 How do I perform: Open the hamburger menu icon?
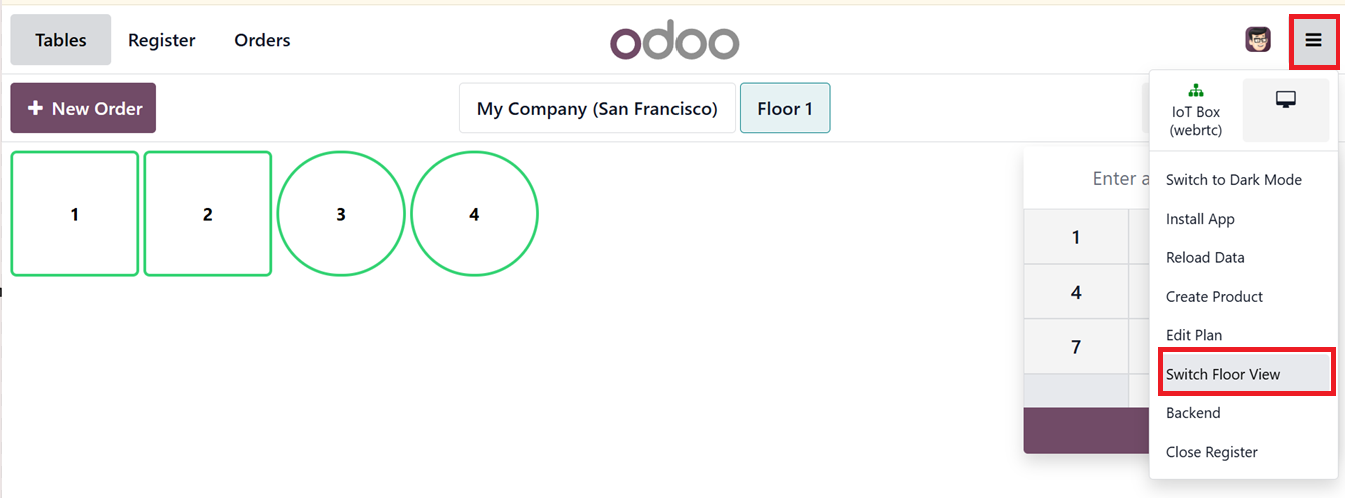(1313, 41)
